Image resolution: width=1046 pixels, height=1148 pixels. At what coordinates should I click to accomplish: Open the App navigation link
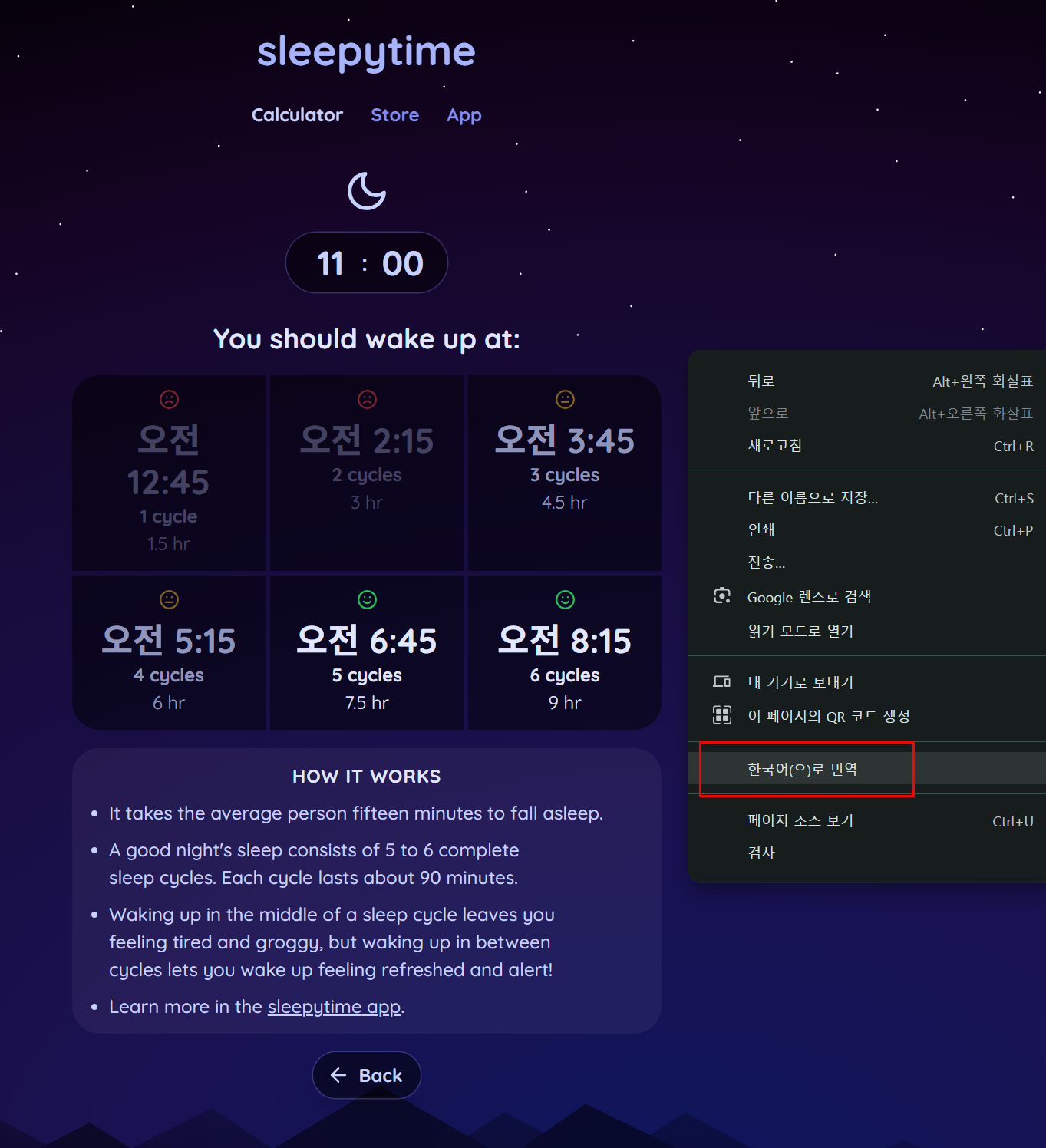tap(464, 115)
